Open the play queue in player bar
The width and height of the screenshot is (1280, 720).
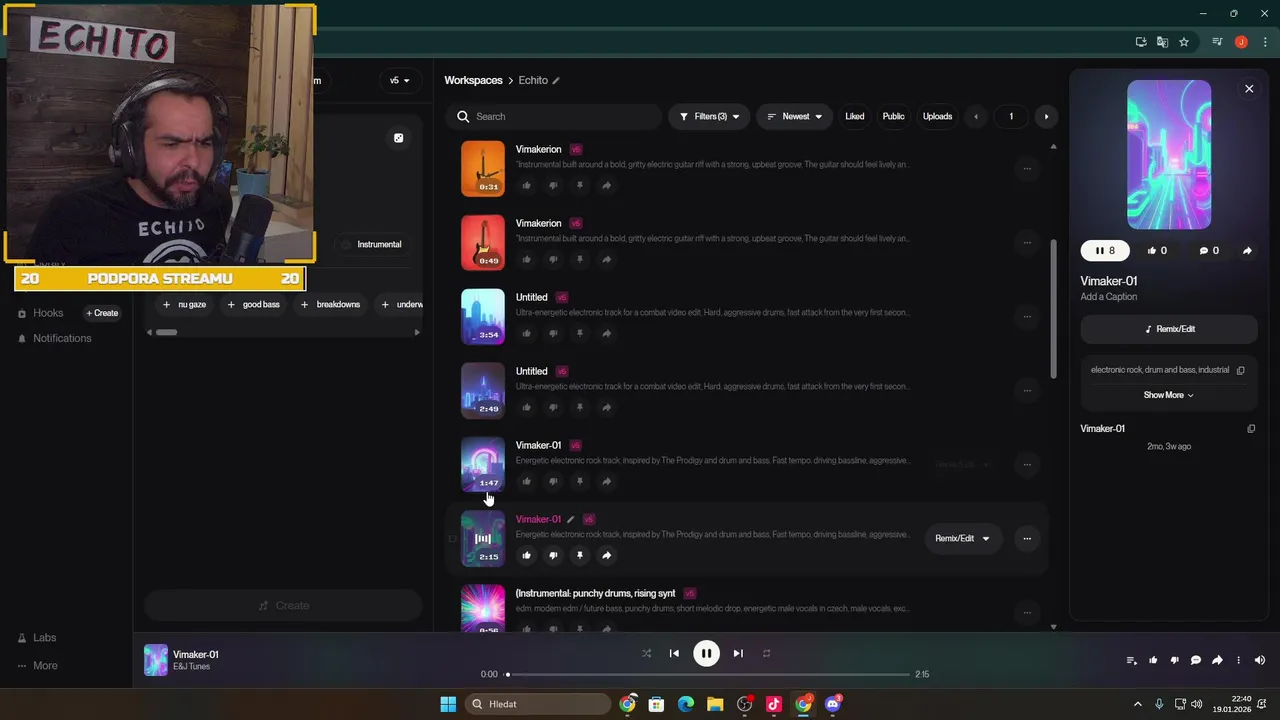(1131, 660)
